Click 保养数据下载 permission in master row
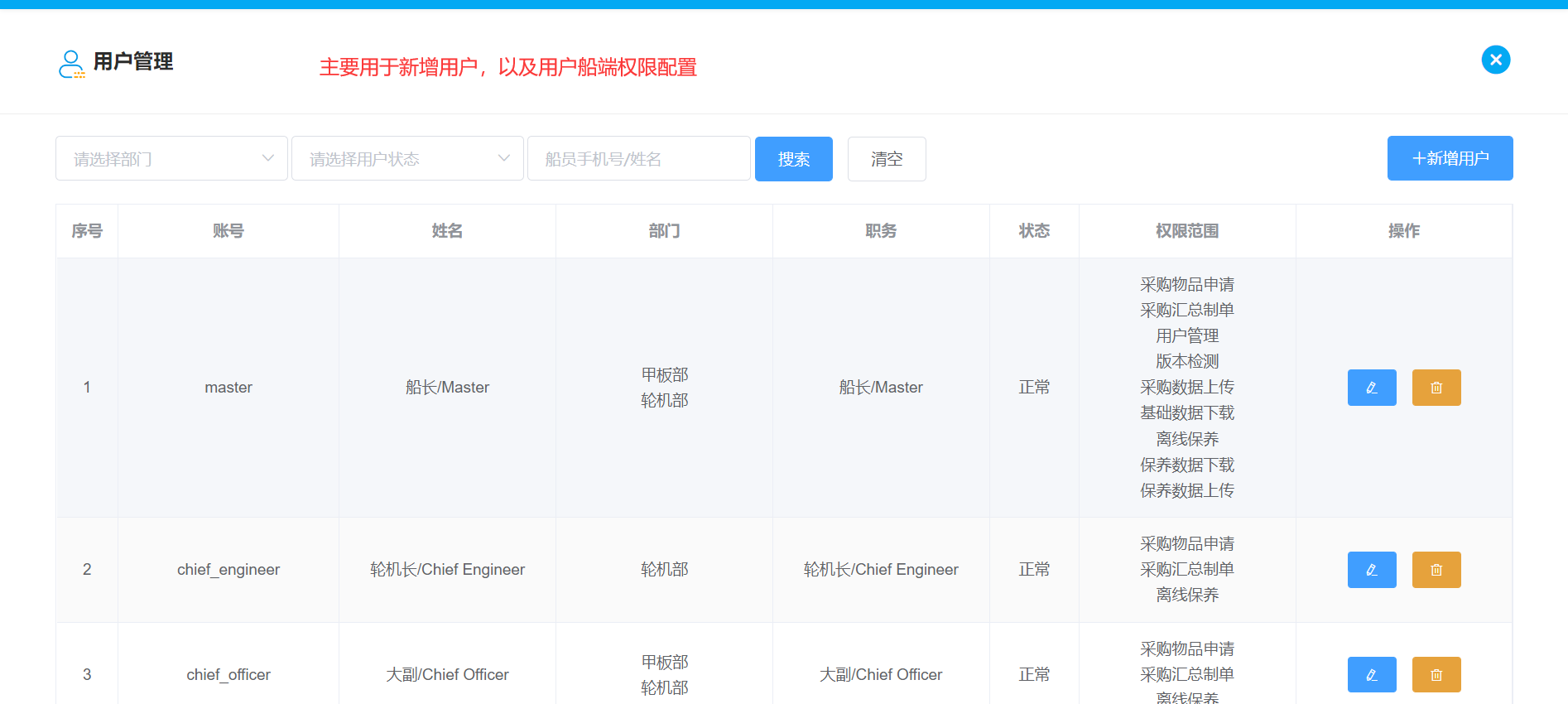 point(1187,465)
